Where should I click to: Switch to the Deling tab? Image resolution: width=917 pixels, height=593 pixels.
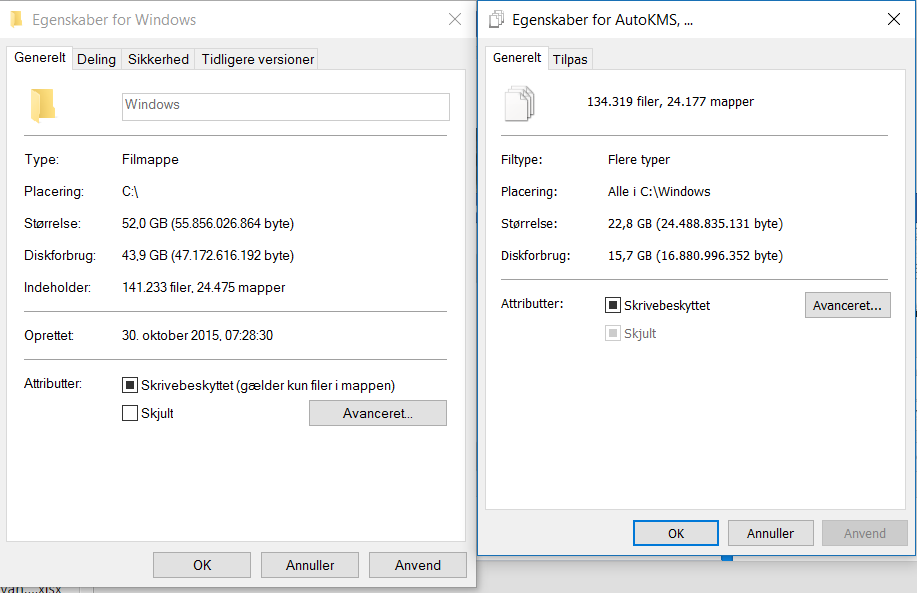coord(96,59)
